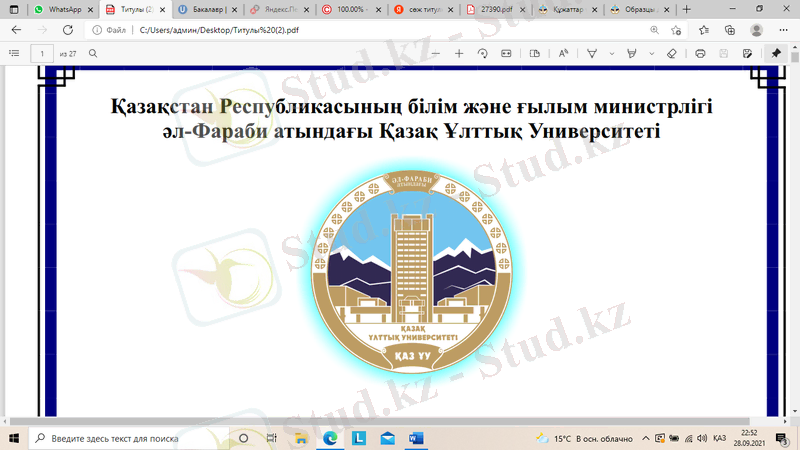Print the PDF document
The height and width of the screenshot is (450, 800).
(700, 53)
